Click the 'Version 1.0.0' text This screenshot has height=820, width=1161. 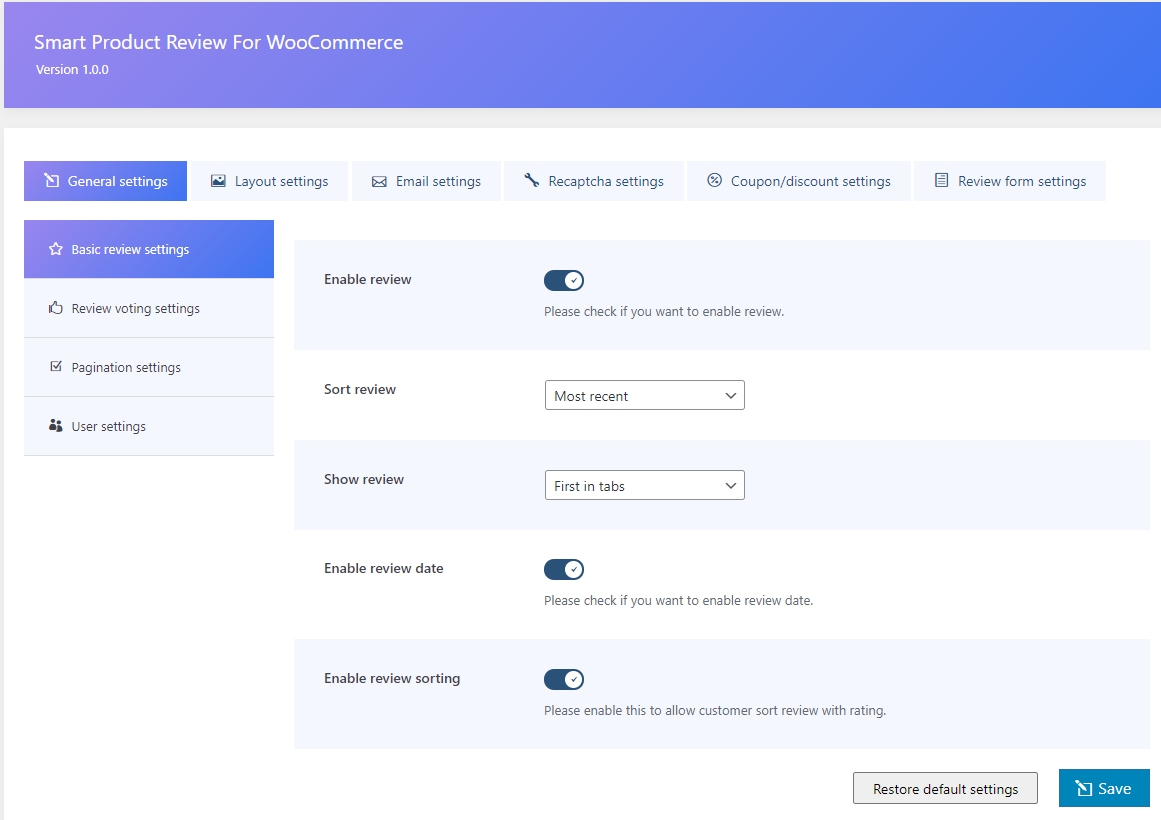coord(72,70)
